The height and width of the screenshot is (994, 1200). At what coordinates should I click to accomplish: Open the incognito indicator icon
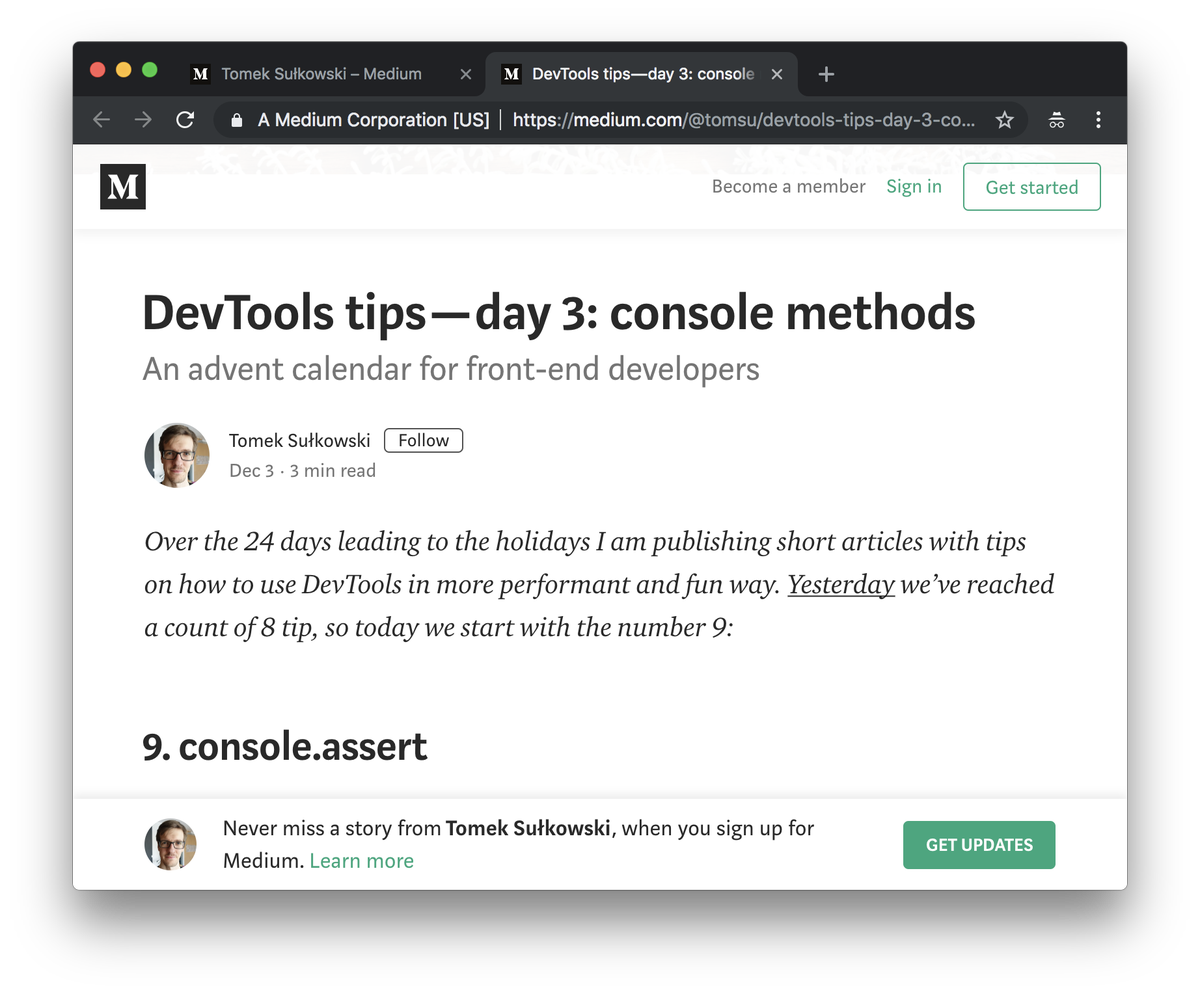coord(1056,120)
